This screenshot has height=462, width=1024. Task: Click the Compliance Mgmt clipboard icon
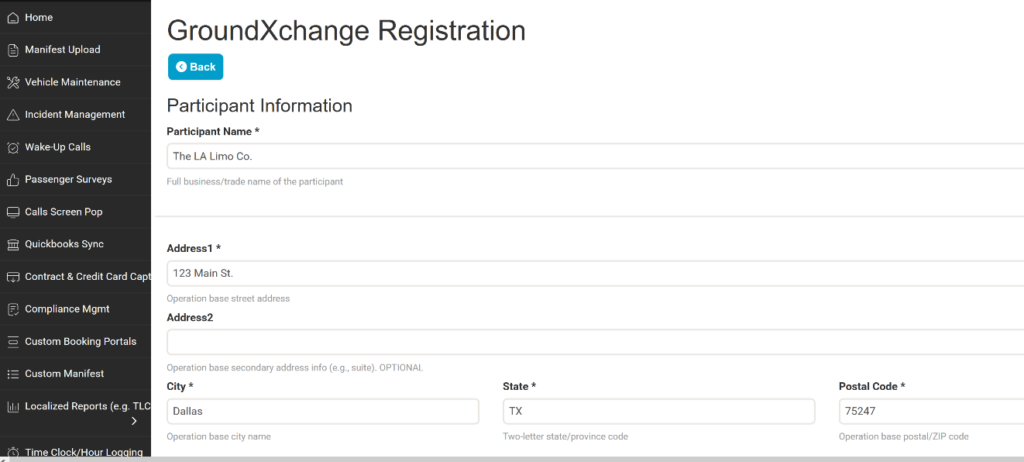[x=13, y=309]
